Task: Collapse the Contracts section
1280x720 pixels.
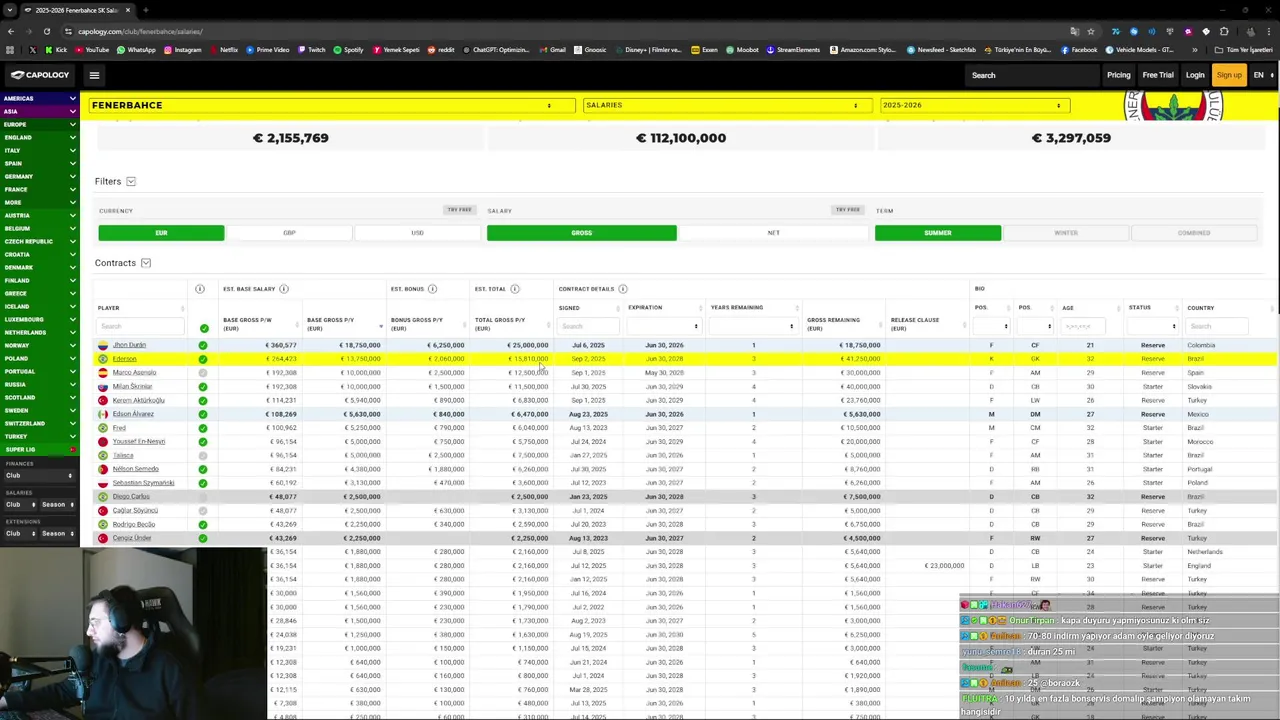Action: 146,263
